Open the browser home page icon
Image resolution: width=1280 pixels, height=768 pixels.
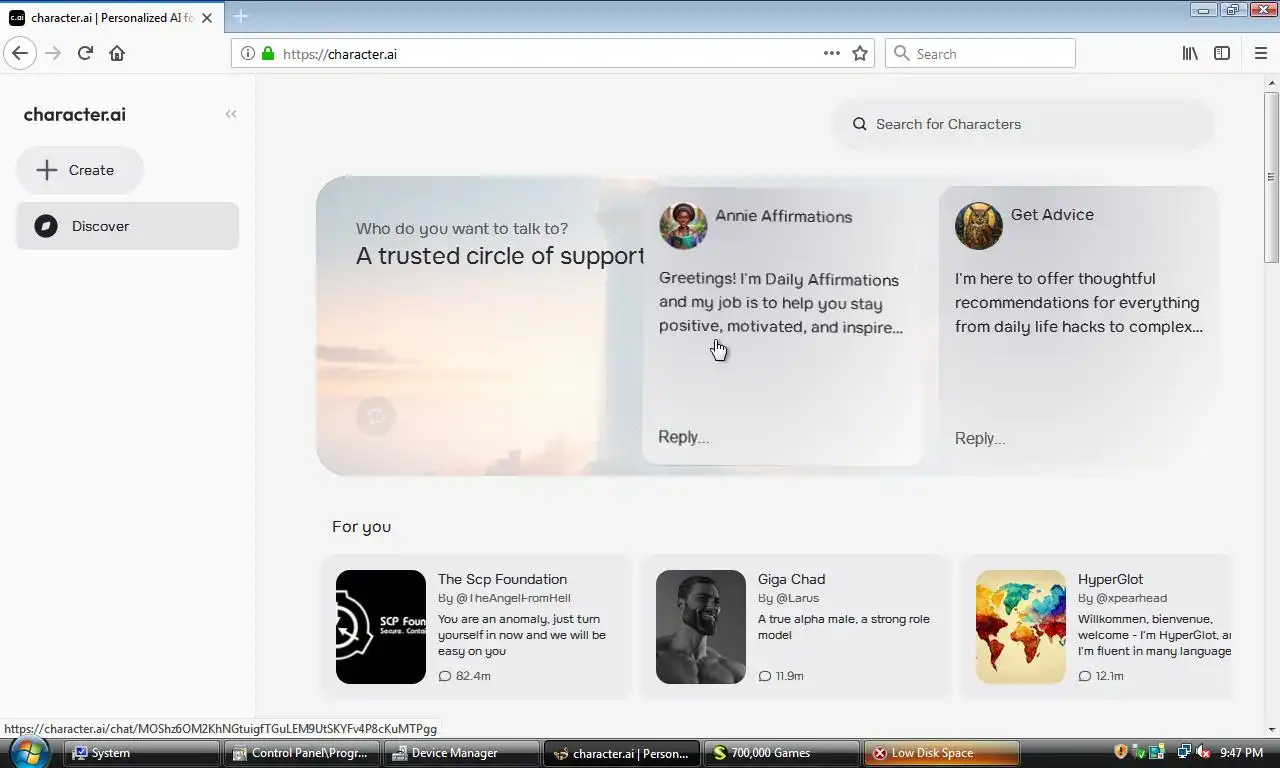point(117,53)
